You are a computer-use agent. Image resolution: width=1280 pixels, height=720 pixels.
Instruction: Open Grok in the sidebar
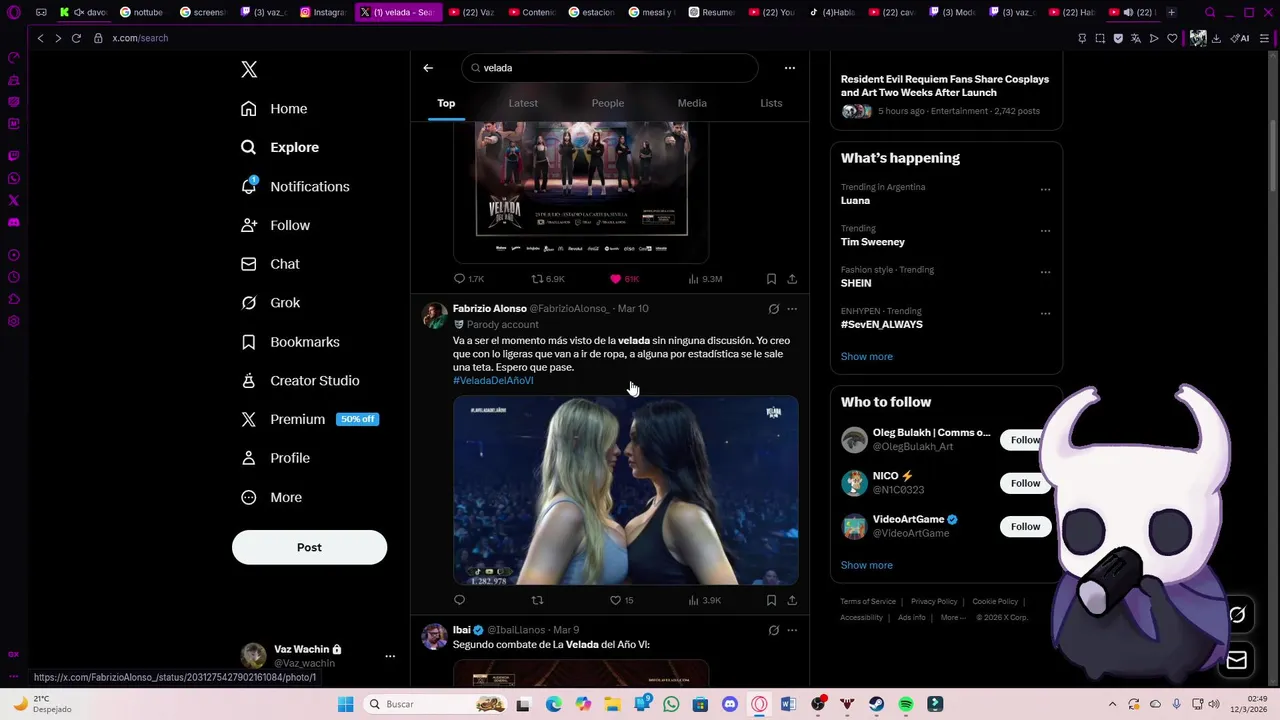270,303
